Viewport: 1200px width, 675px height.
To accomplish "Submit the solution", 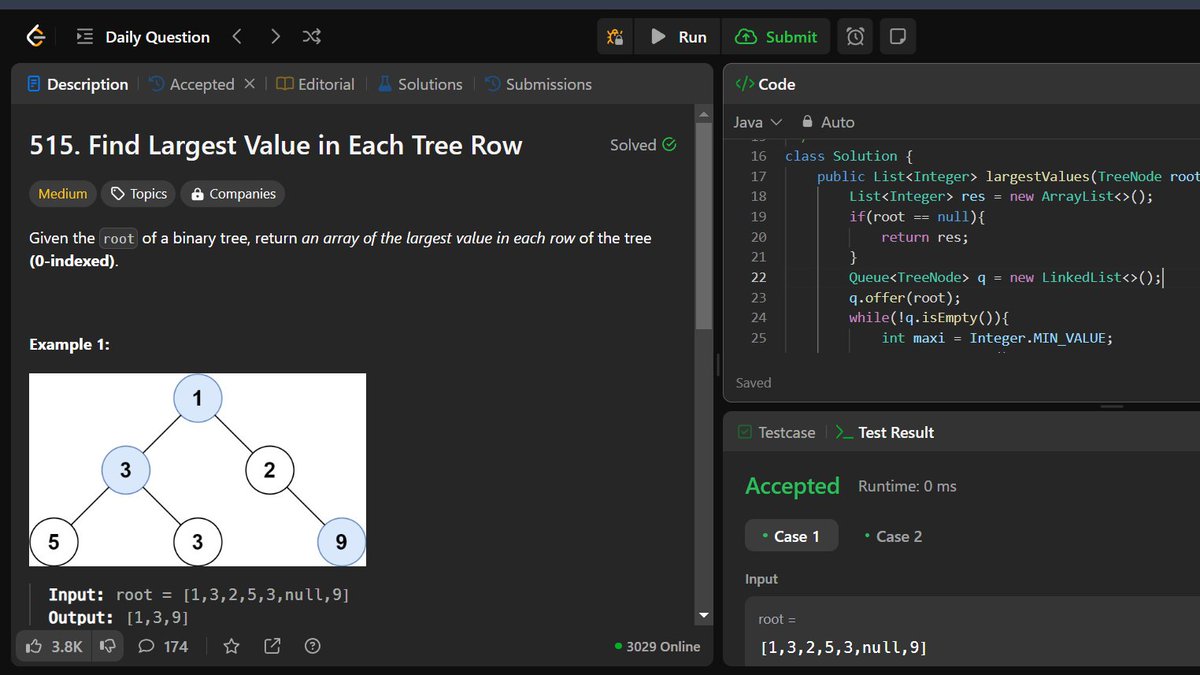I will point(776,37).
